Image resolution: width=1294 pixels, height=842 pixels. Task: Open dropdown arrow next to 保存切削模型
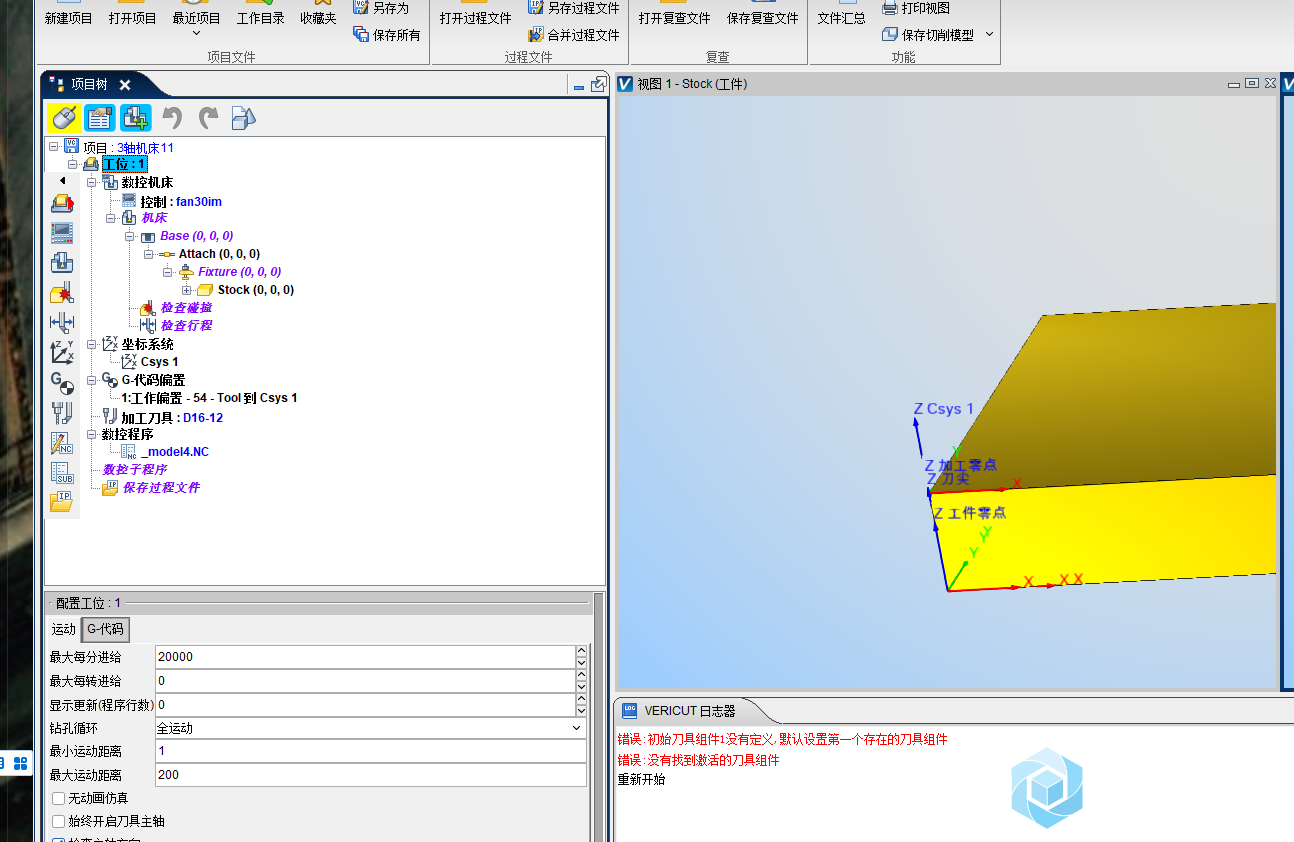coord(989,35)
